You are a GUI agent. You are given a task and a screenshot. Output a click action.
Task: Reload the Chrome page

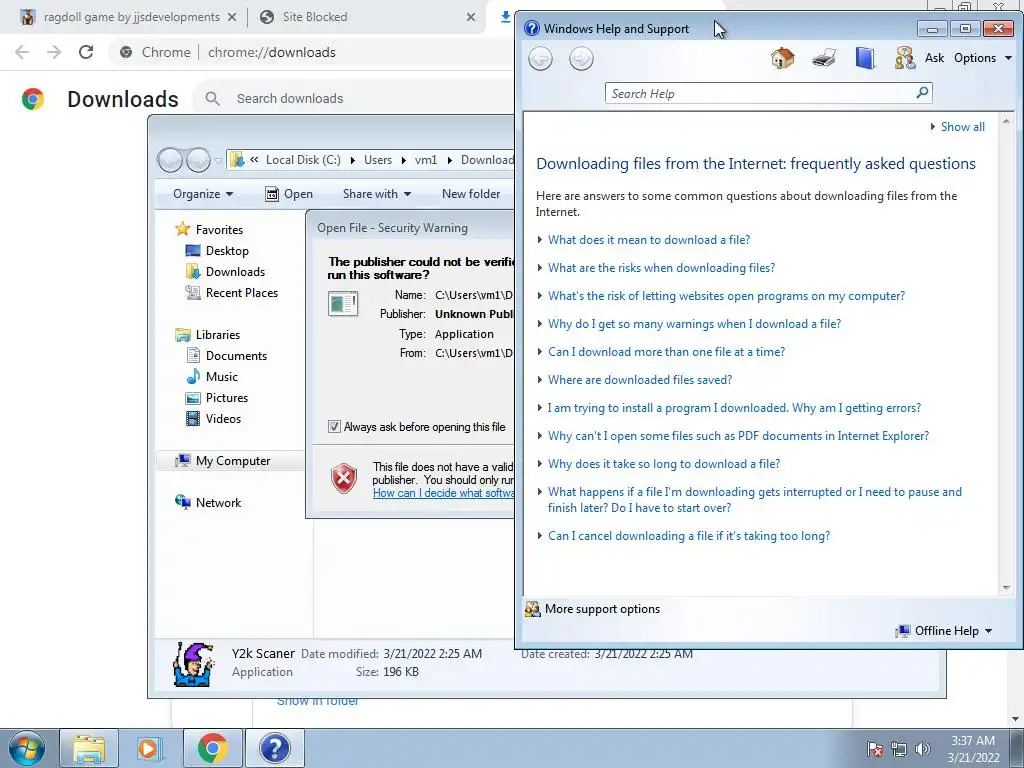(86, 52)
